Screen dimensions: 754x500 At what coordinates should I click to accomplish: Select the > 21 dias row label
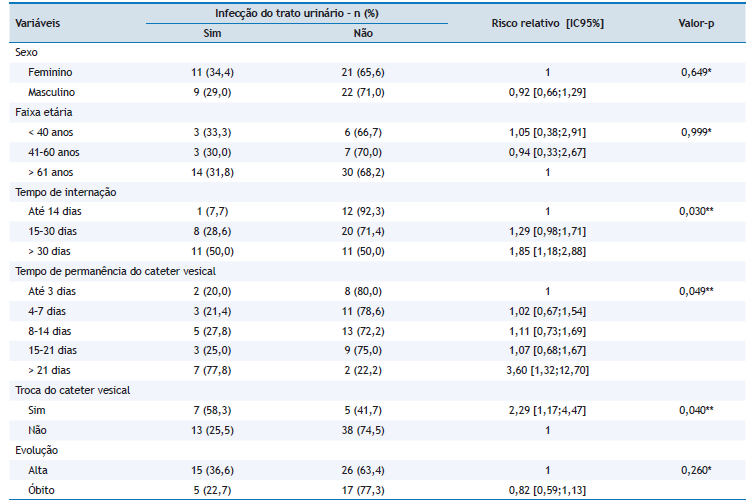(50, 370)
